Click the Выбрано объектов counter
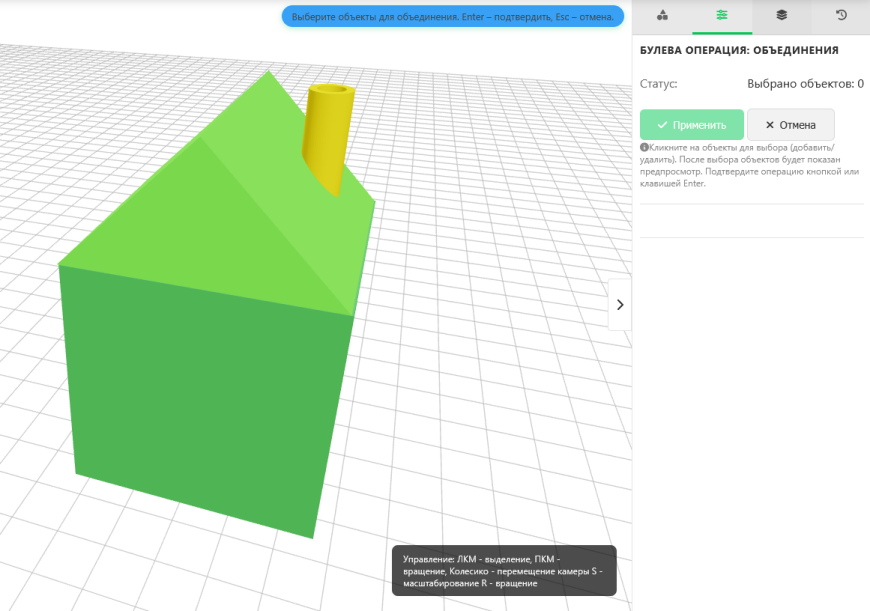Viewport: 870px width, 611px height. tap(806, 84)
